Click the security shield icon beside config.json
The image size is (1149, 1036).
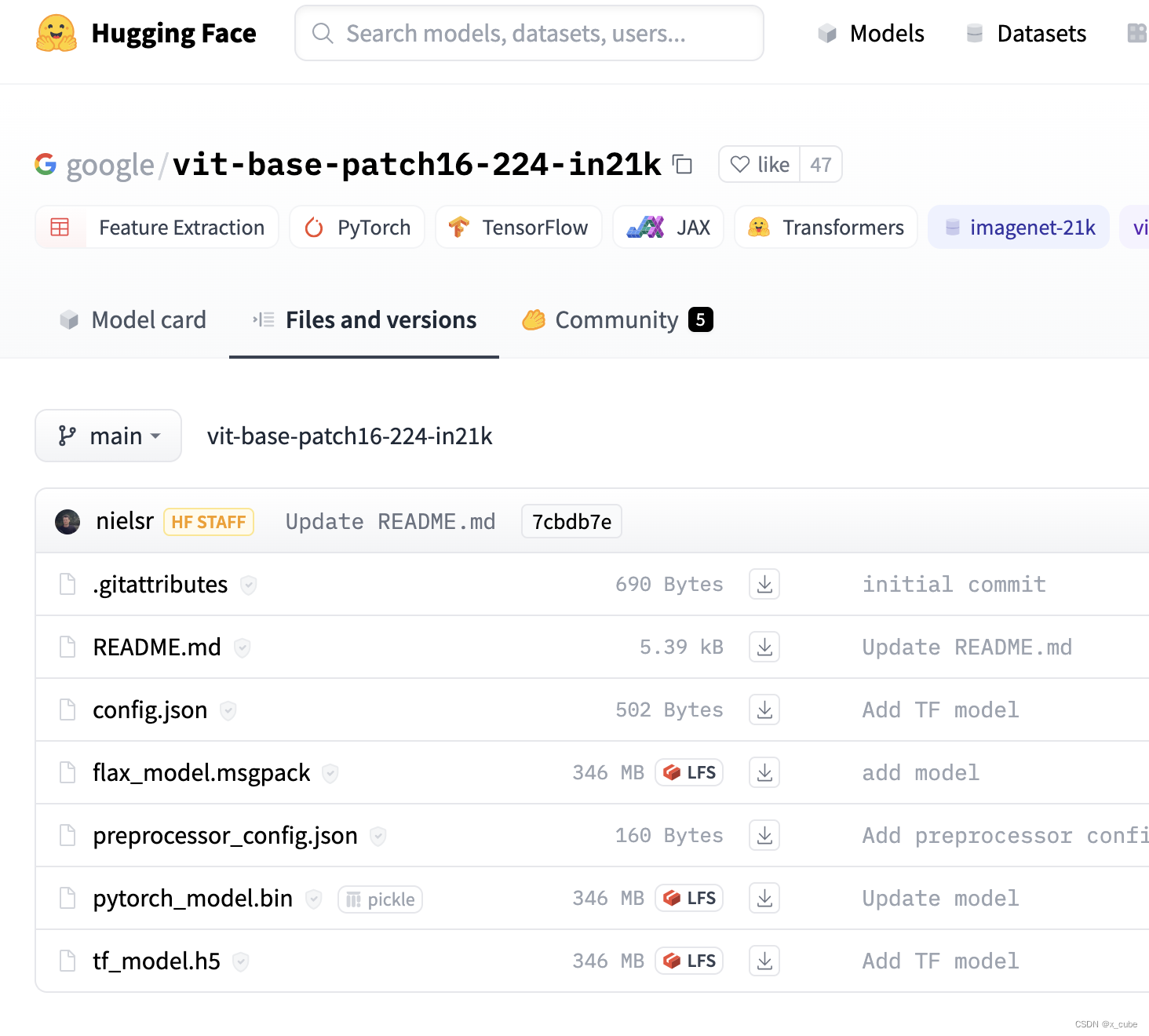[x=228, y=710]
